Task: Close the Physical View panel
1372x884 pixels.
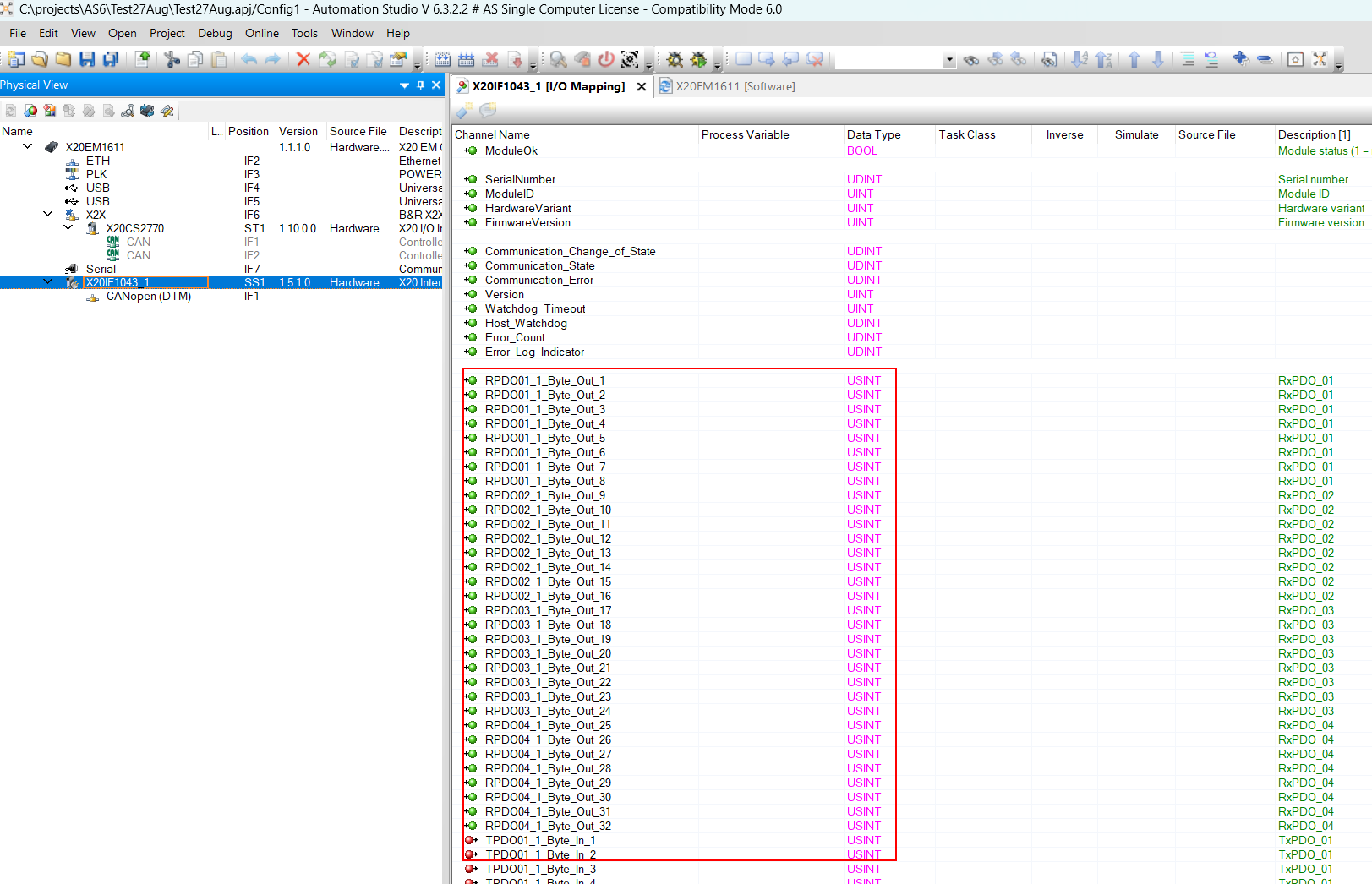Action: (x=436, y=85)
